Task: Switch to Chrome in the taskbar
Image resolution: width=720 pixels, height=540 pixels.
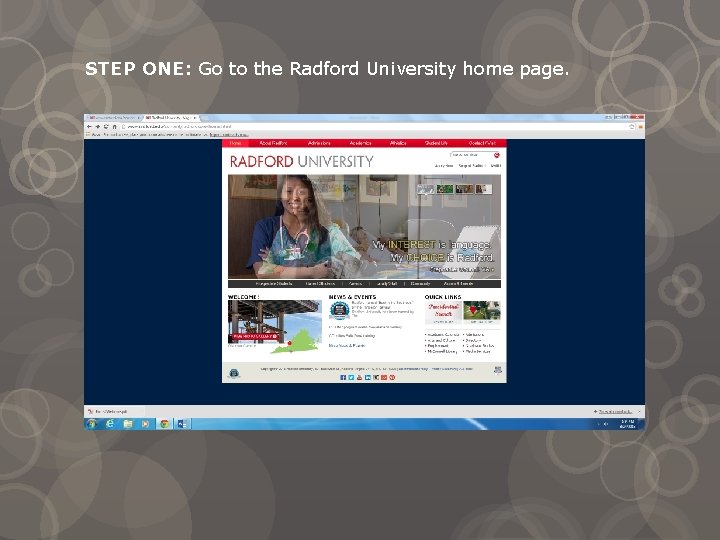Action: tap(164, 424)
